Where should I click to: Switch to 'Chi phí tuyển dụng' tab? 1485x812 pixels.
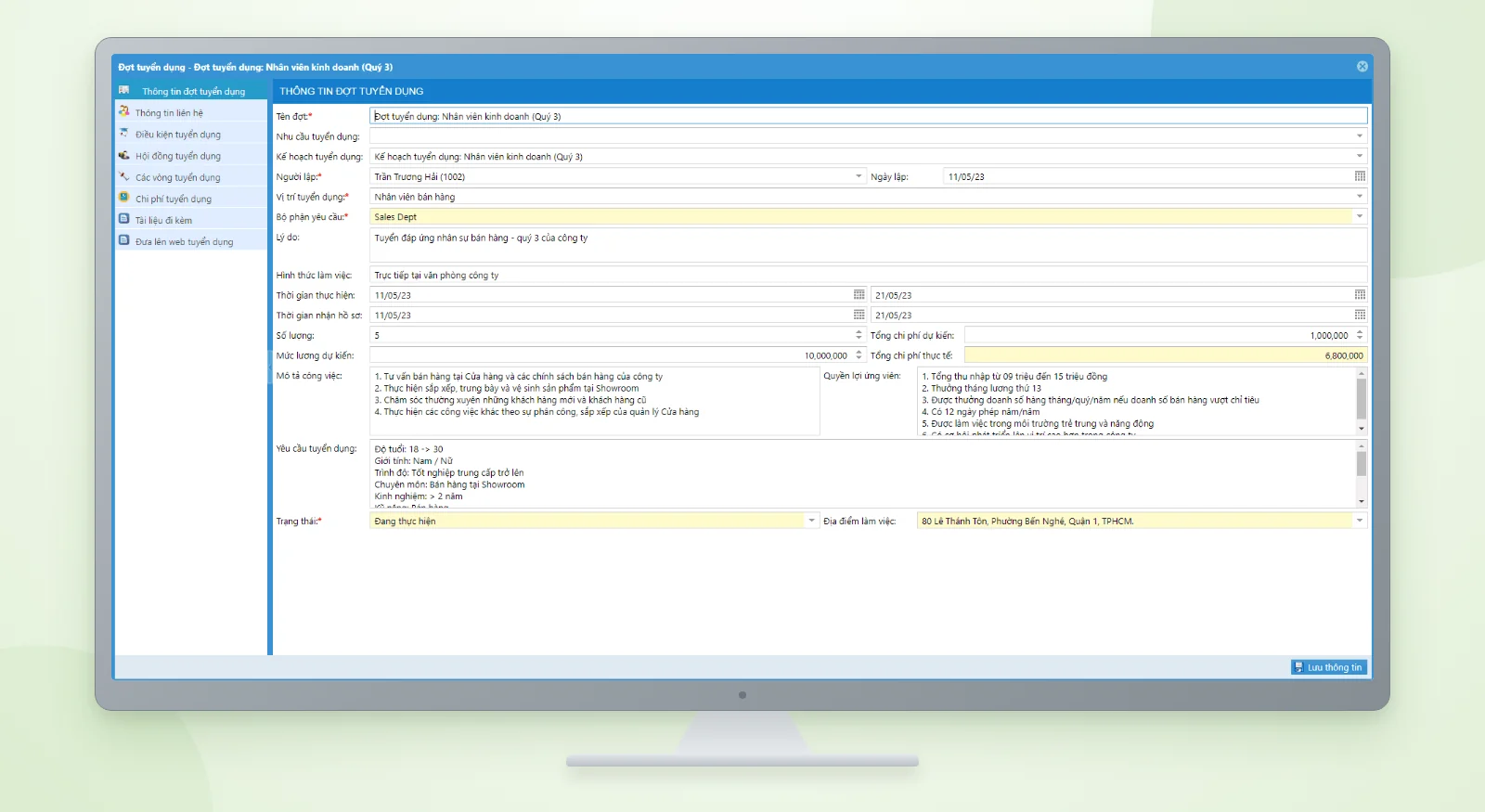(x=191, y=199)
